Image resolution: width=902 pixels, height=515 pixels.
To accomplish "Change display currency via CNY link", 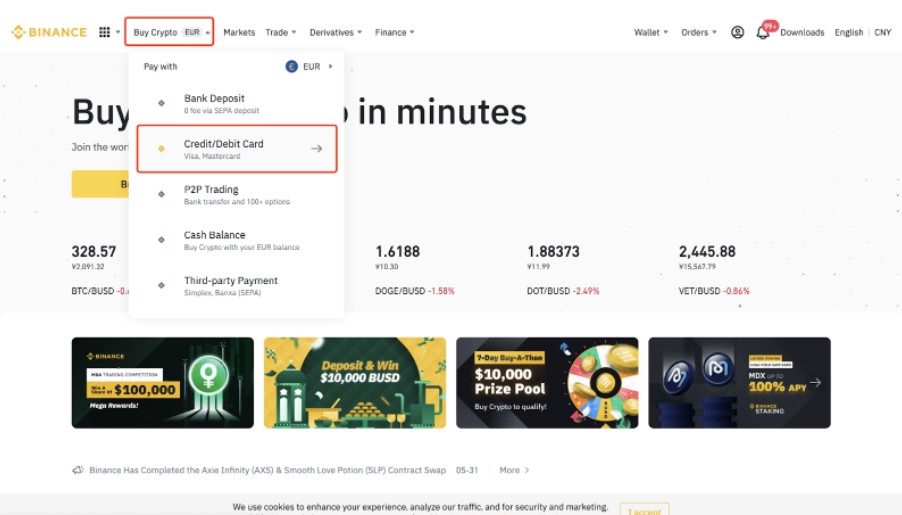I will pyautogui.click(x=882, y=32).
